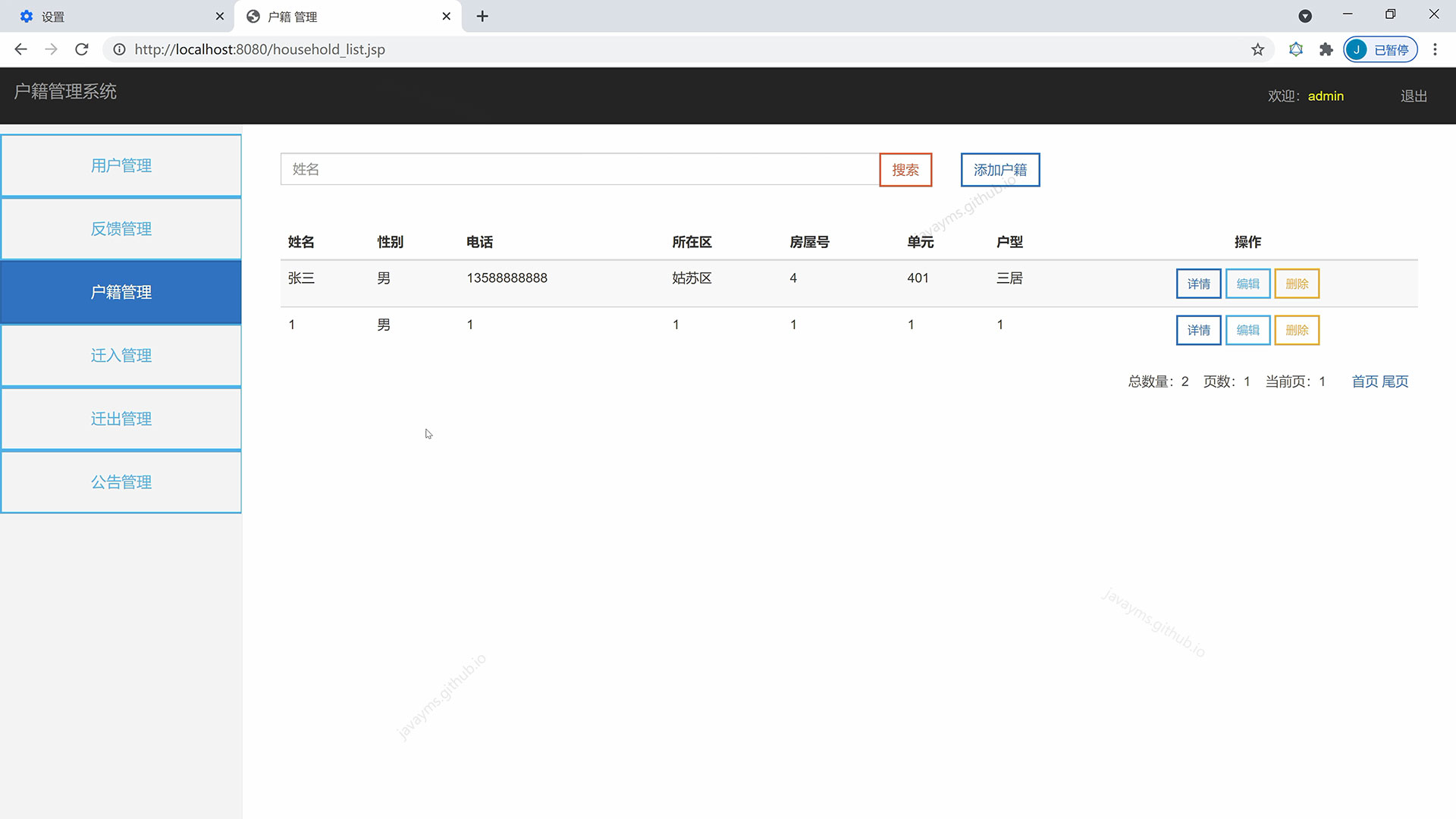Click the 户籍管理系统 header title
Screen dimensions: 1456x819
click(x=65, y=92)
